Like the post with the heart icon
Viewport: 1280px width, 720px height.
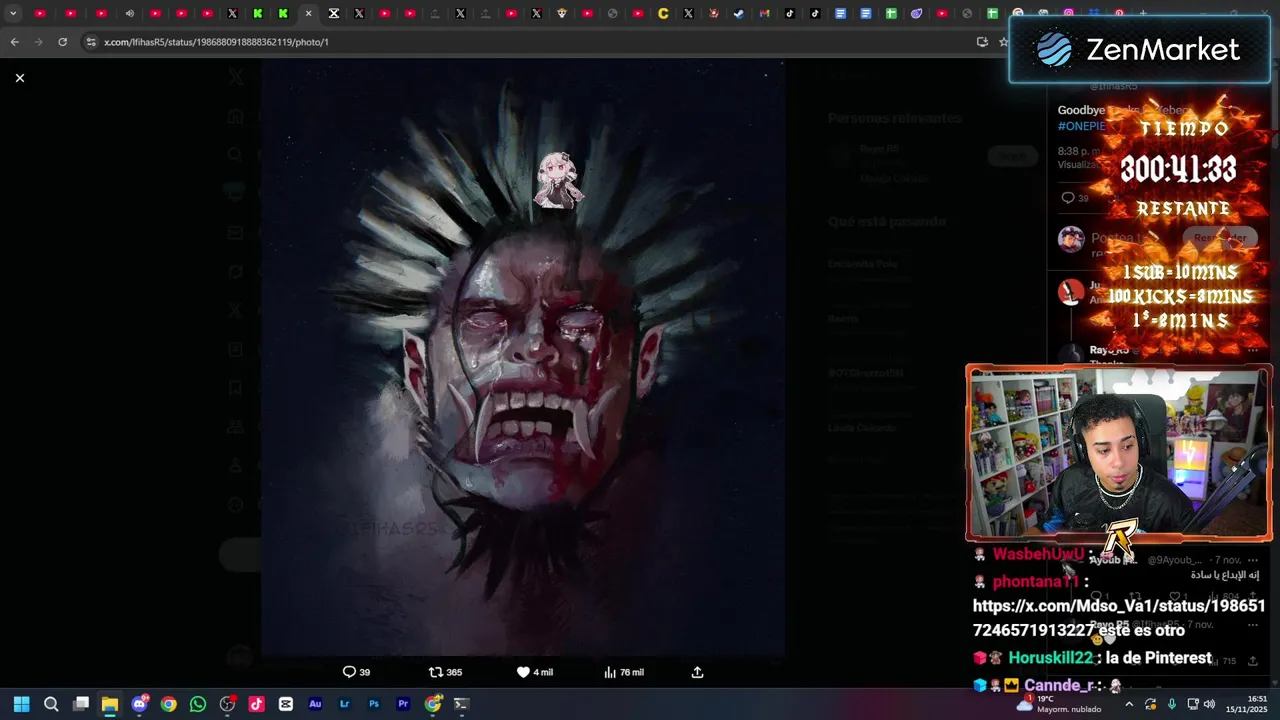click(534, 672)
